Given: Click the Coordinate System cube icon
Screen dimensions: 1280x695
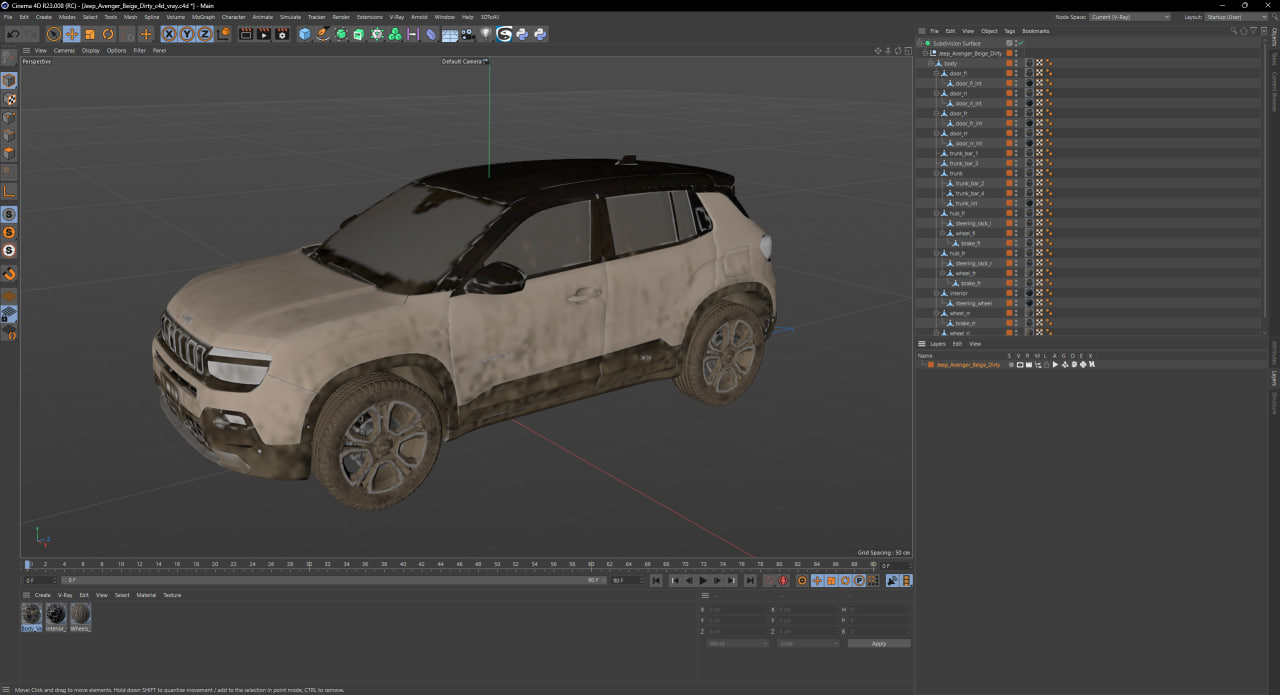Looking at the screenshot, I should tap(224, 34).
